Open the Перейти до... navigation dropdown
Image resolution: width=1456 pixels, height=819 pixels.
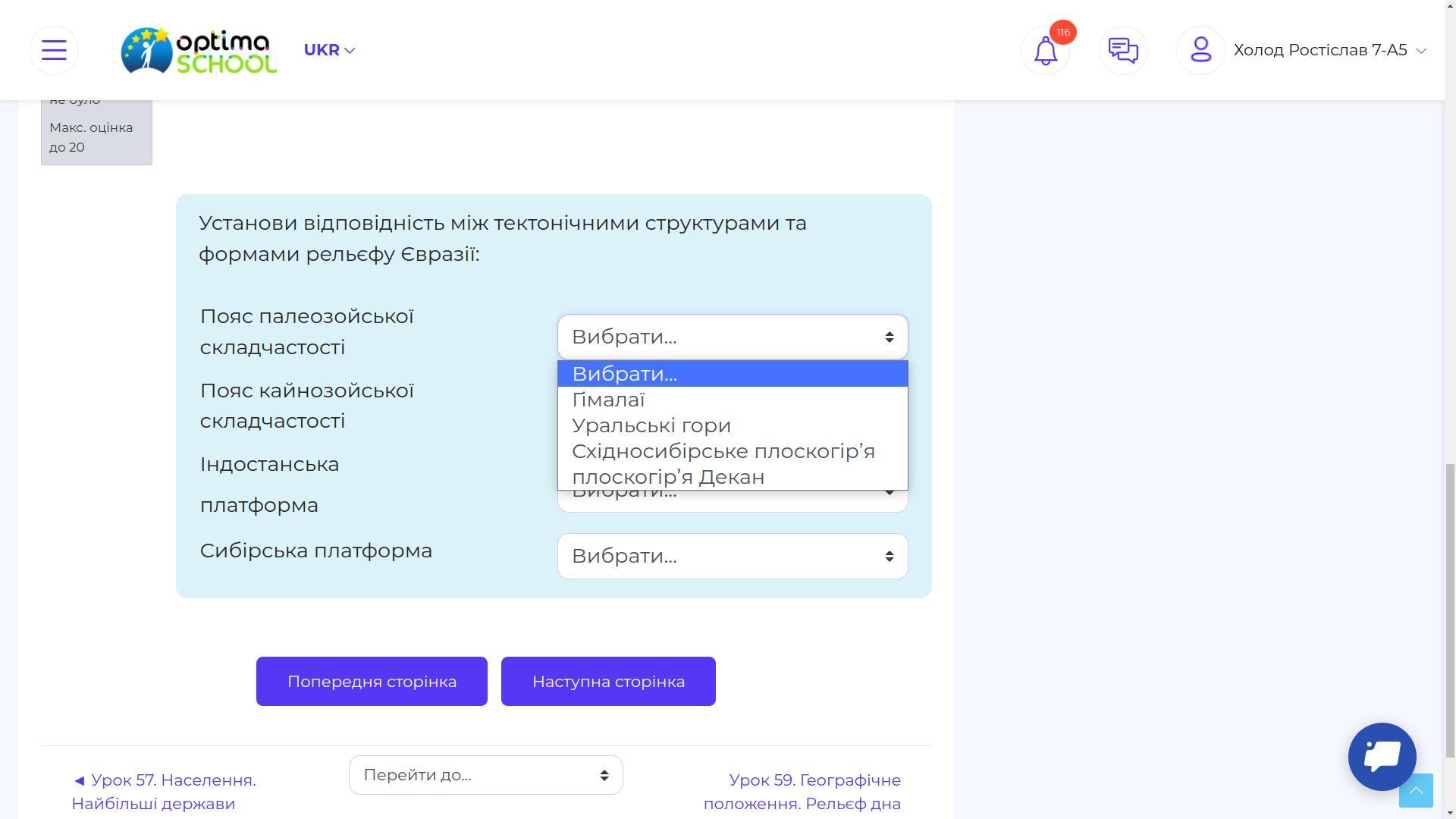coord(485,775)
